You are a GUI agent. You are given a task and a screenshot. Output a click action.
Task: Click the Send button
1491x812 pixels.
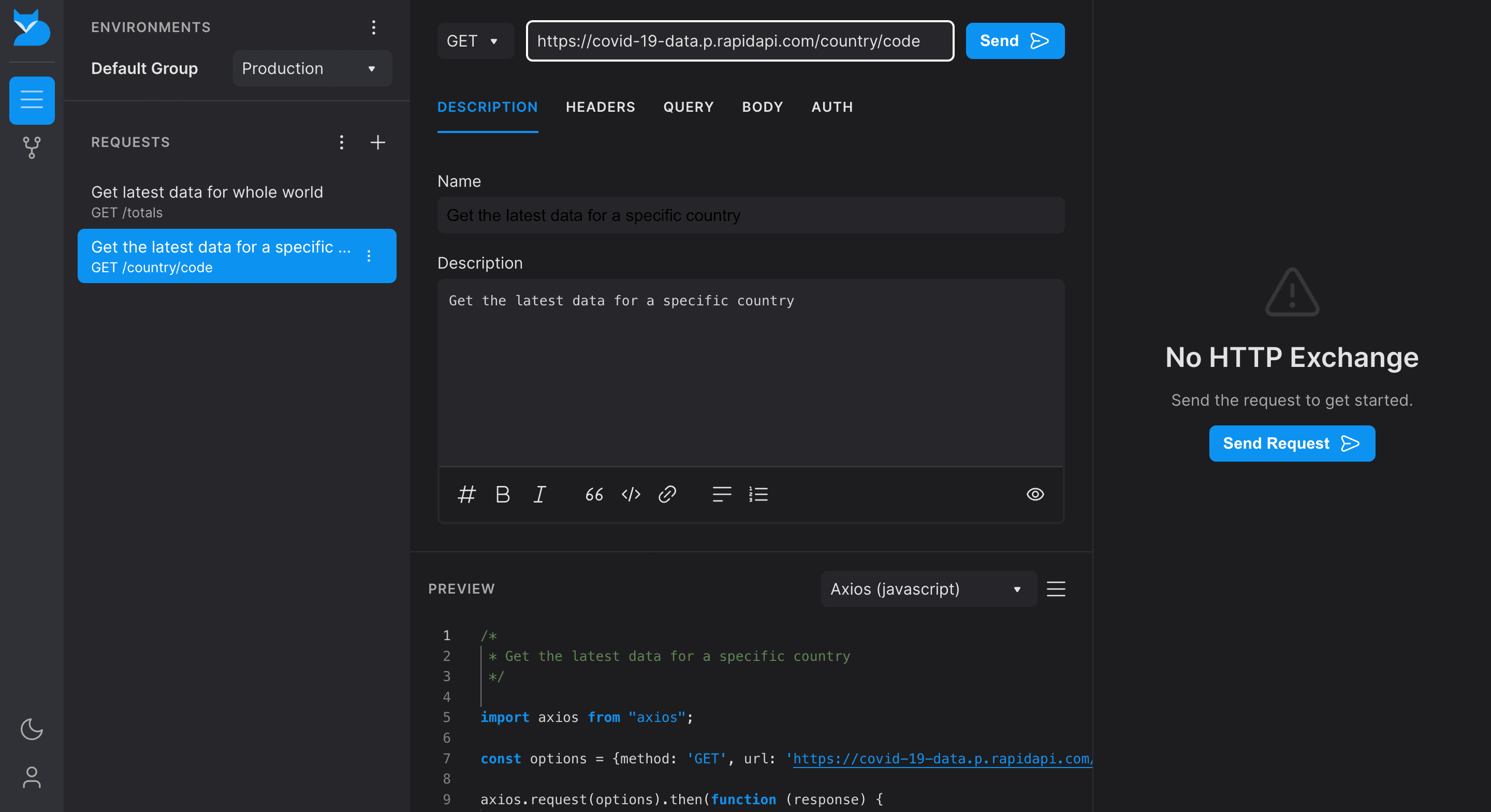[x=1015, y=41]
